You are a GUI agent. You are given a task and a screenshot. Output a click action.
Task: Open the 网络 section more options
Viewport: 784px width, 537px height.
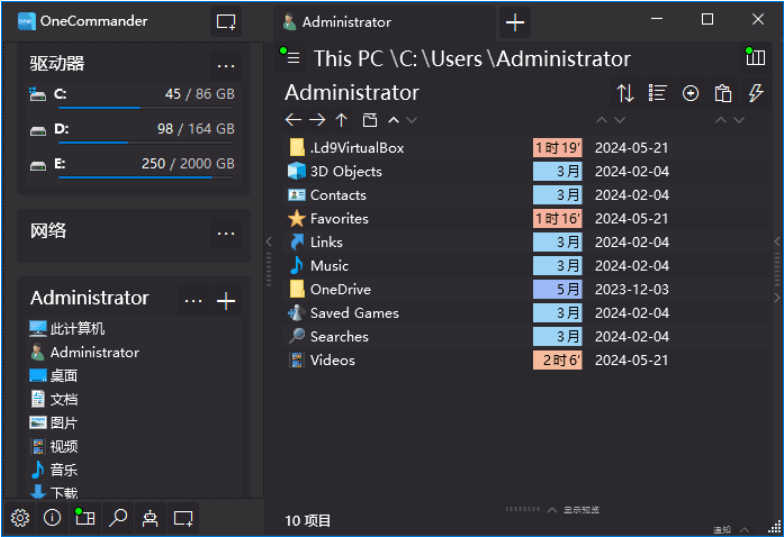[226, 232]
